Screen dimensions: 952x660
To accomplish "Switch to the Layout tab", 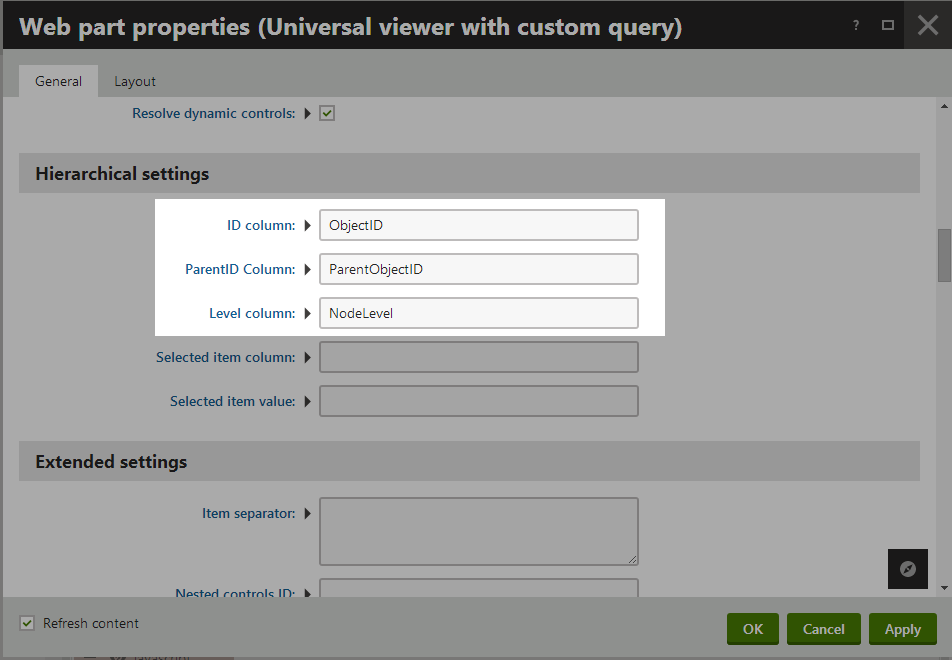I will pyautogui.click(x=135, y=81).
